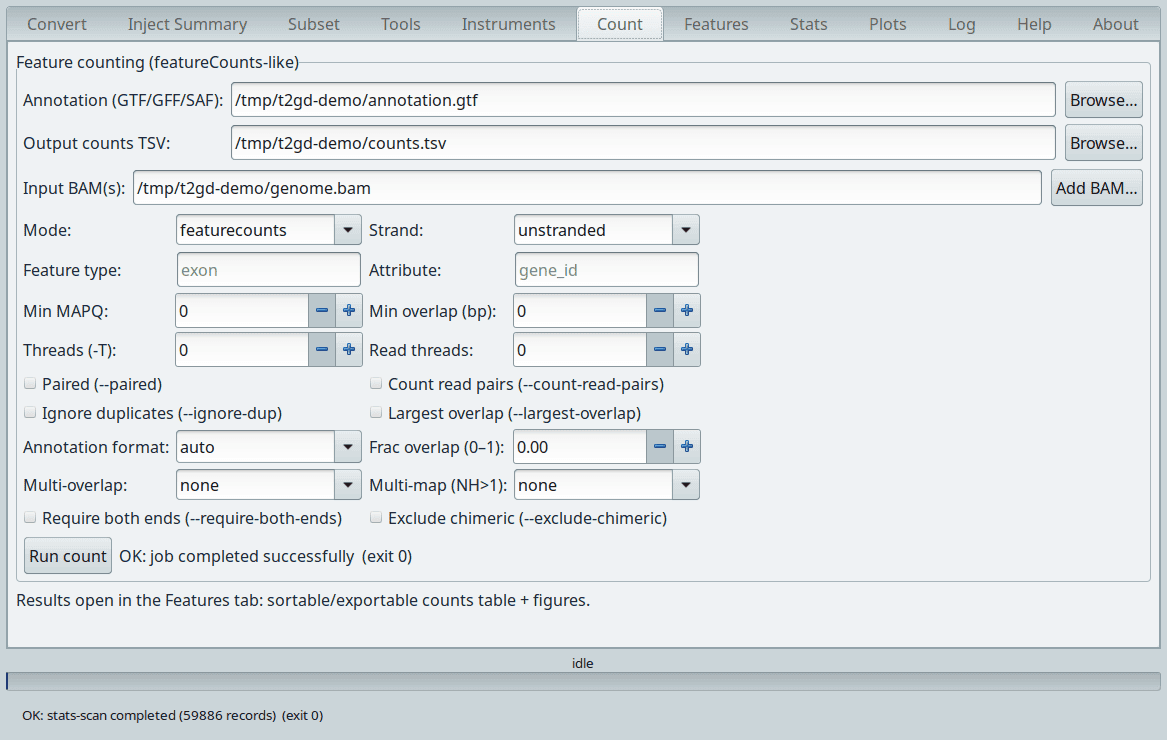Viewport: 1167px width, 740px height.
Task: Switch to the Instruments tab
Action: coord(508,24)
